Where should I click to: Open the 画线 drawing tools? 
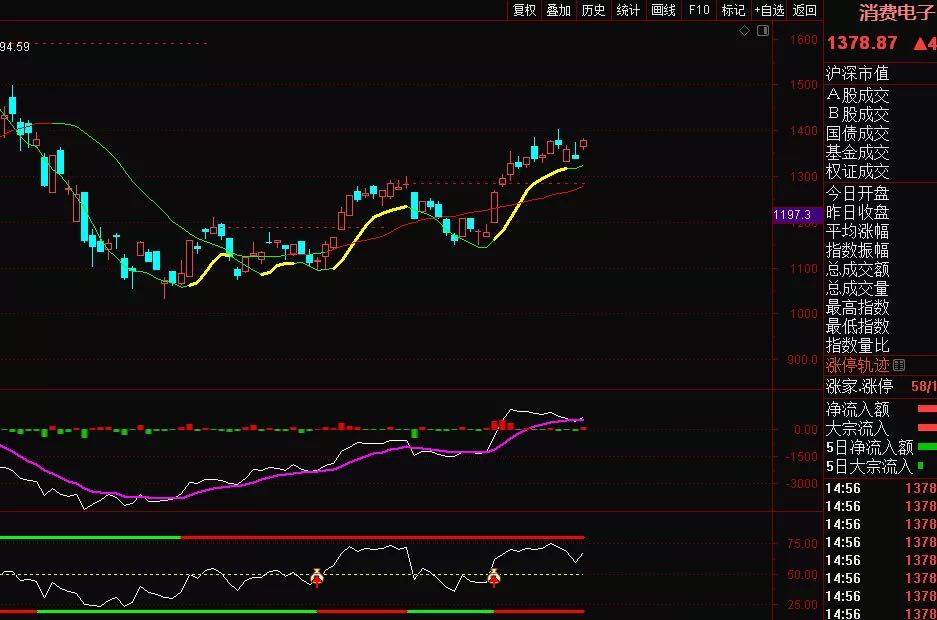pos(664,10)
